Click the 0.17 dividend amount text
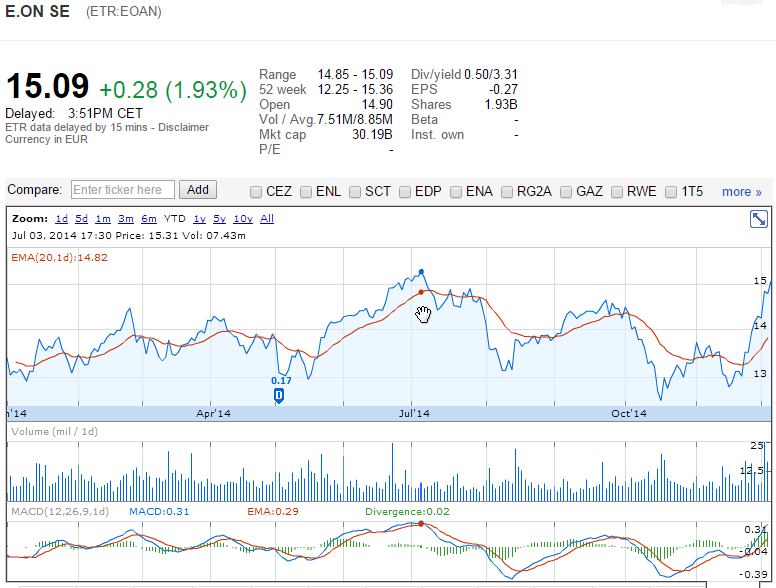The width and height of the screenshot is (776, 588). (281, 381)
